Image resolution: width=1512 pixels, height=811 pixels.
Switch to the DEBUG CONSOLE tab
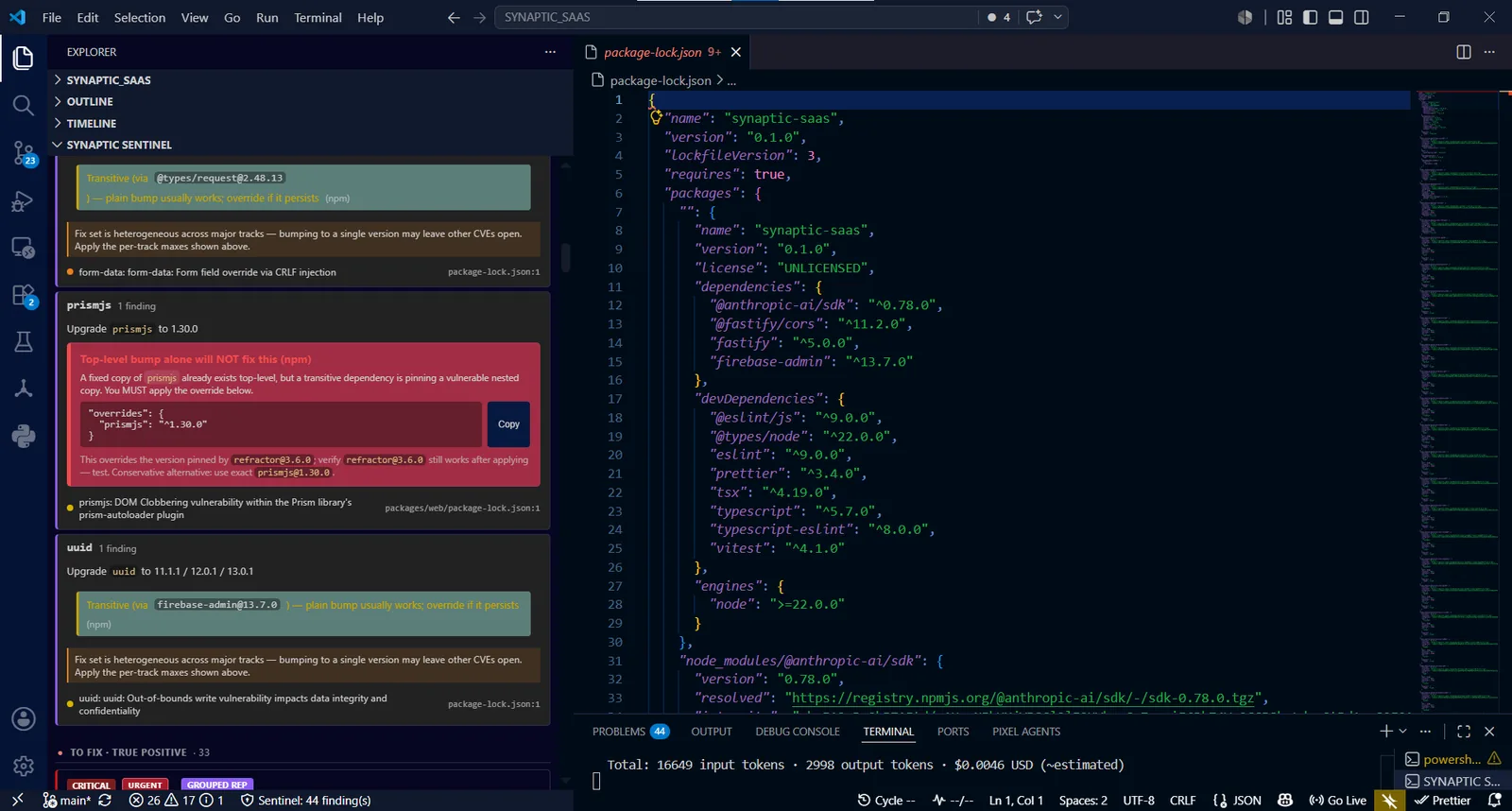click(x=798, y=731)
